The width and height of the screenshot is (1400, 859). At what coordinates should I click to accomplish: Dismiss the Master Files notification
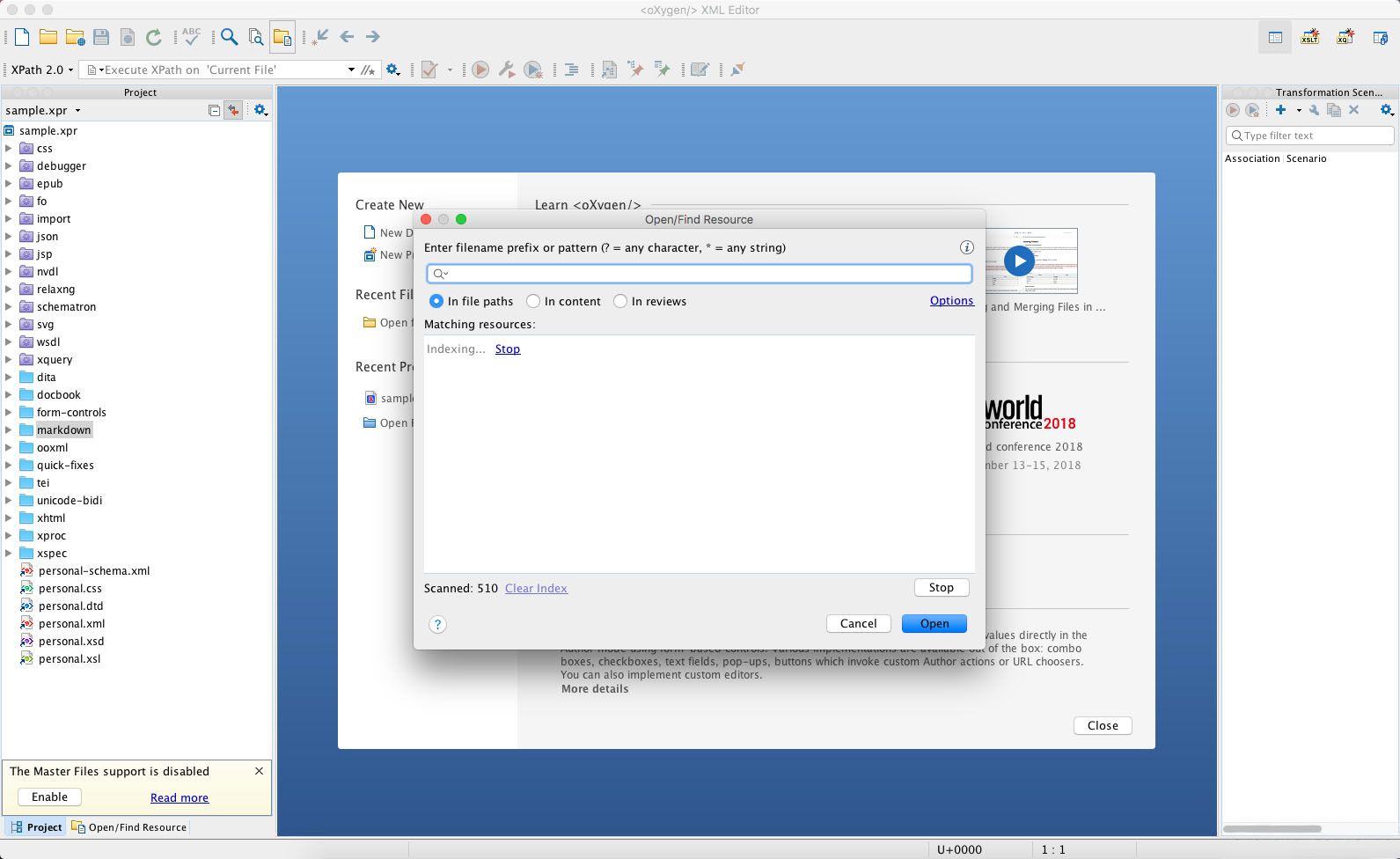[x=259, y=771]
